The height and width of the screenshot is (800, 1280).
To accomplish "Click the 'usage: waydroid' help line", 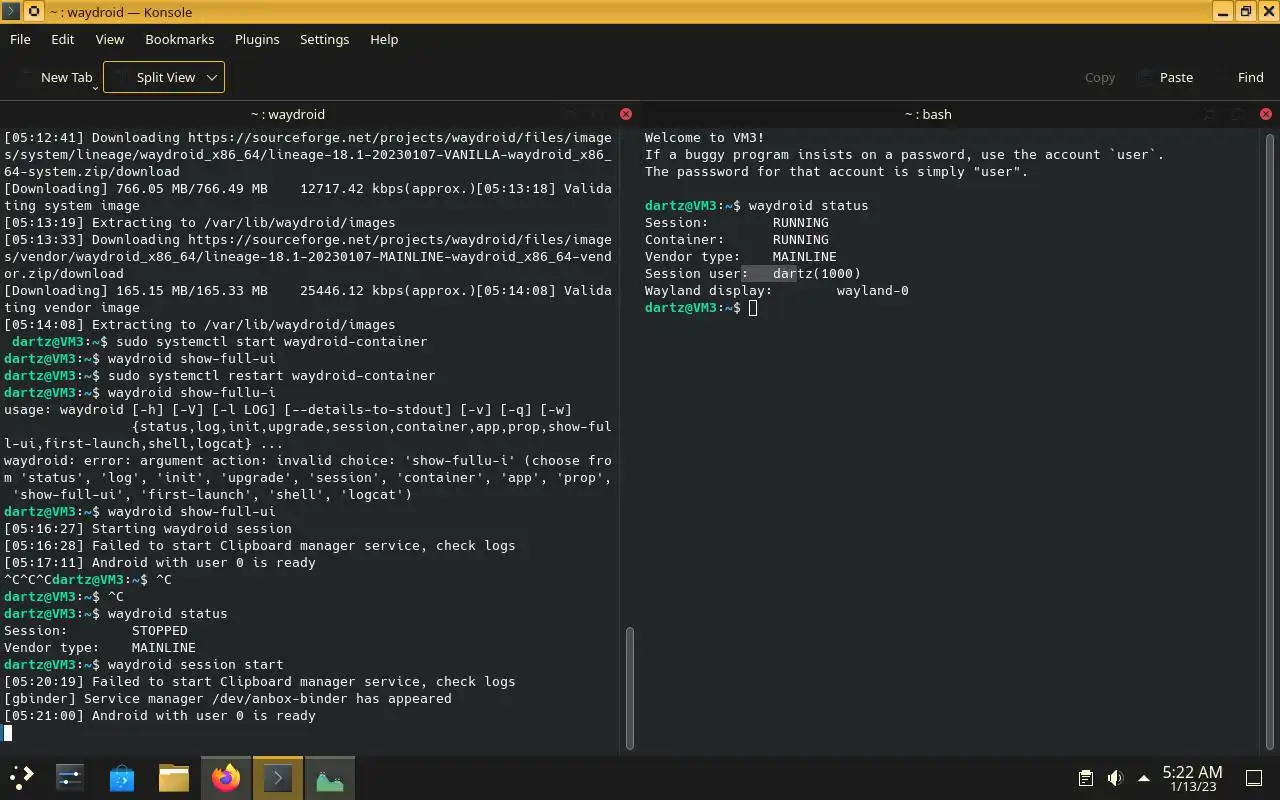I will pyautogui.click(x=288, y=409).
